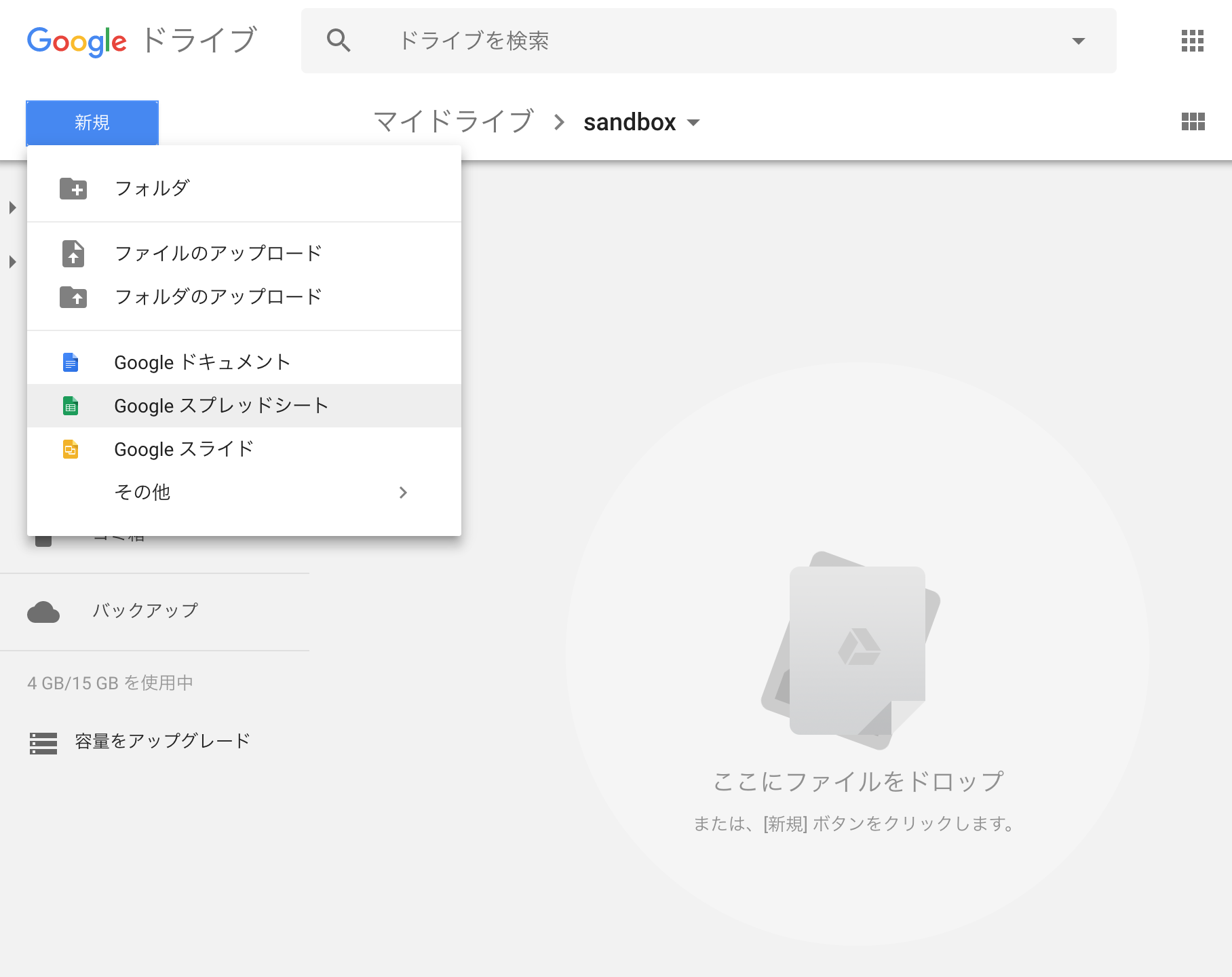Choose ファイルのアップロード
This screenshot has height=977, width=1232.
[244, 253]
